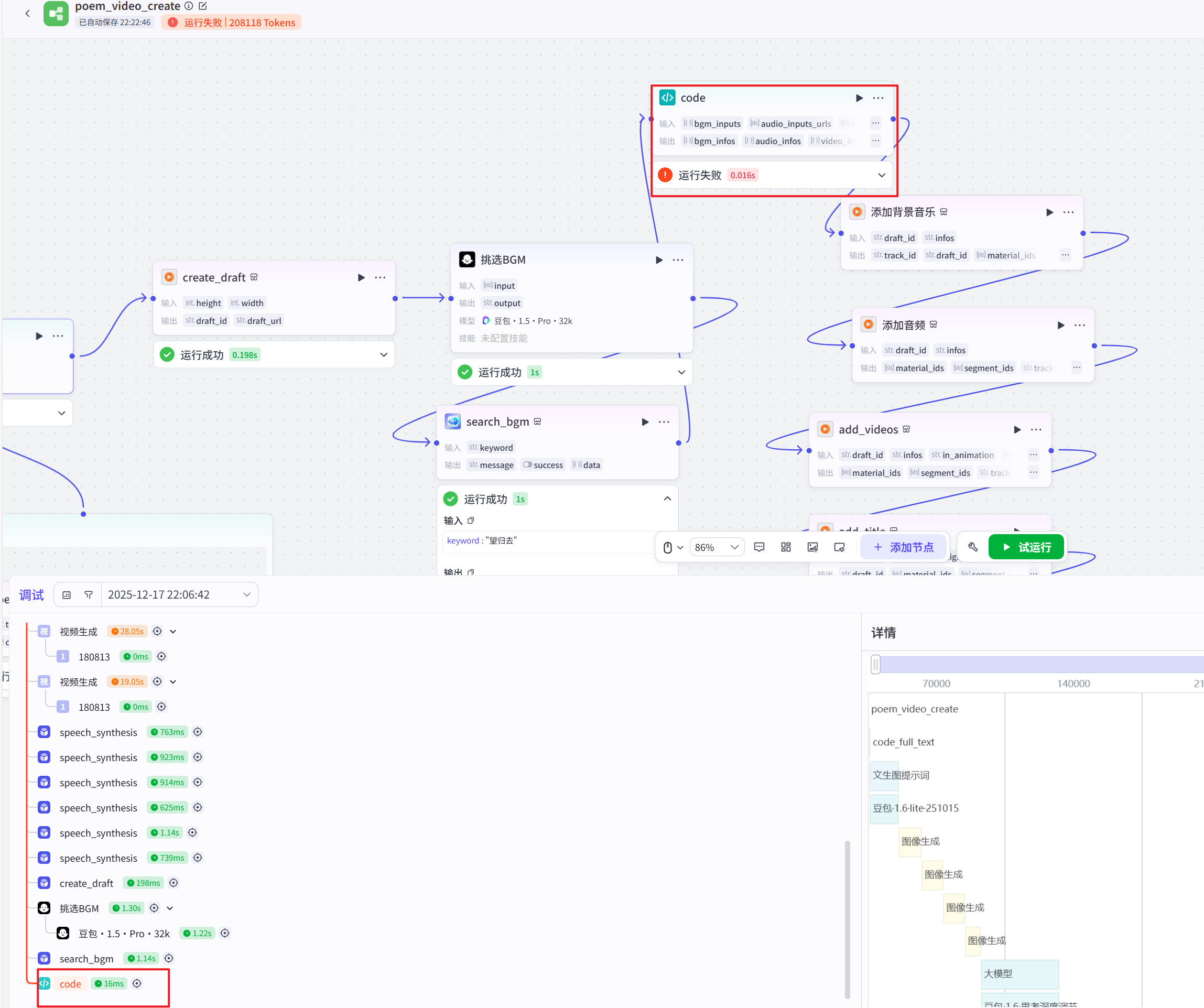The width and height of the screenshot is (1204, 1008).
Task: Select the code item in trace tree
Action: [x=71, y=984]
